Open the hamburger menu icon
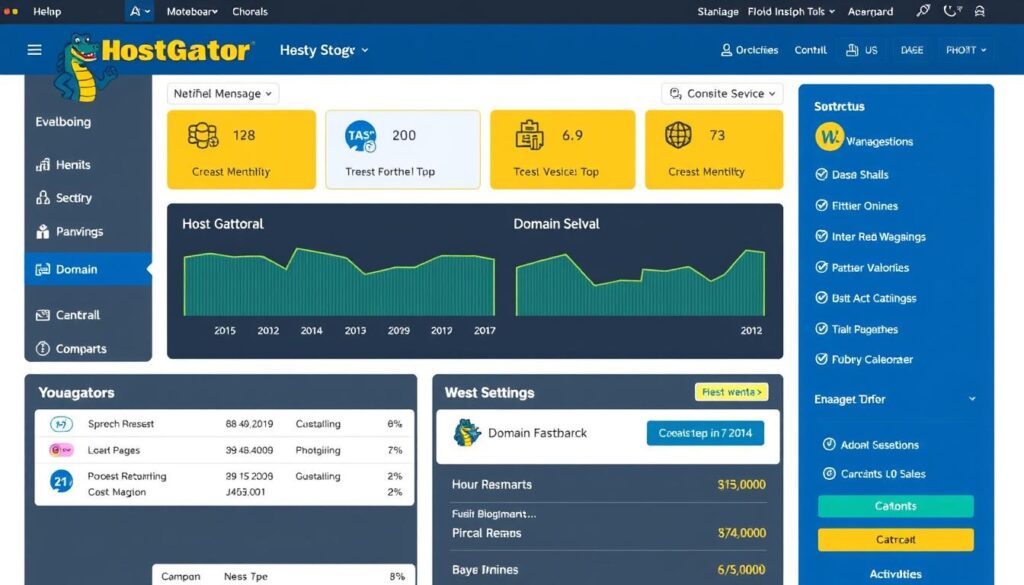The image size is (1024, 585). [35, 50]
